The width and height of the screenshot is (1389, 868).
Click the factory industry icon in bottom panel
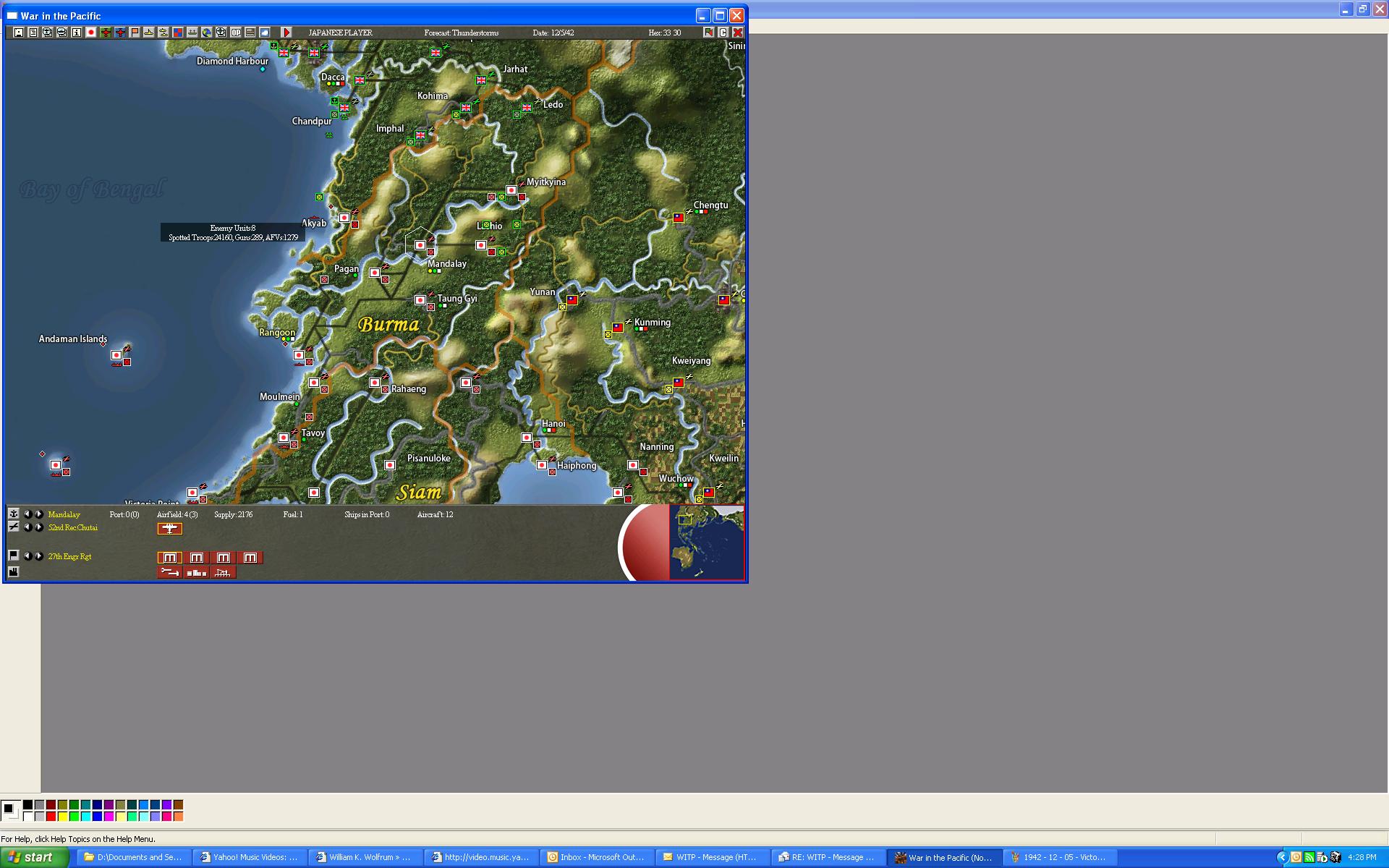coord(13,572)
